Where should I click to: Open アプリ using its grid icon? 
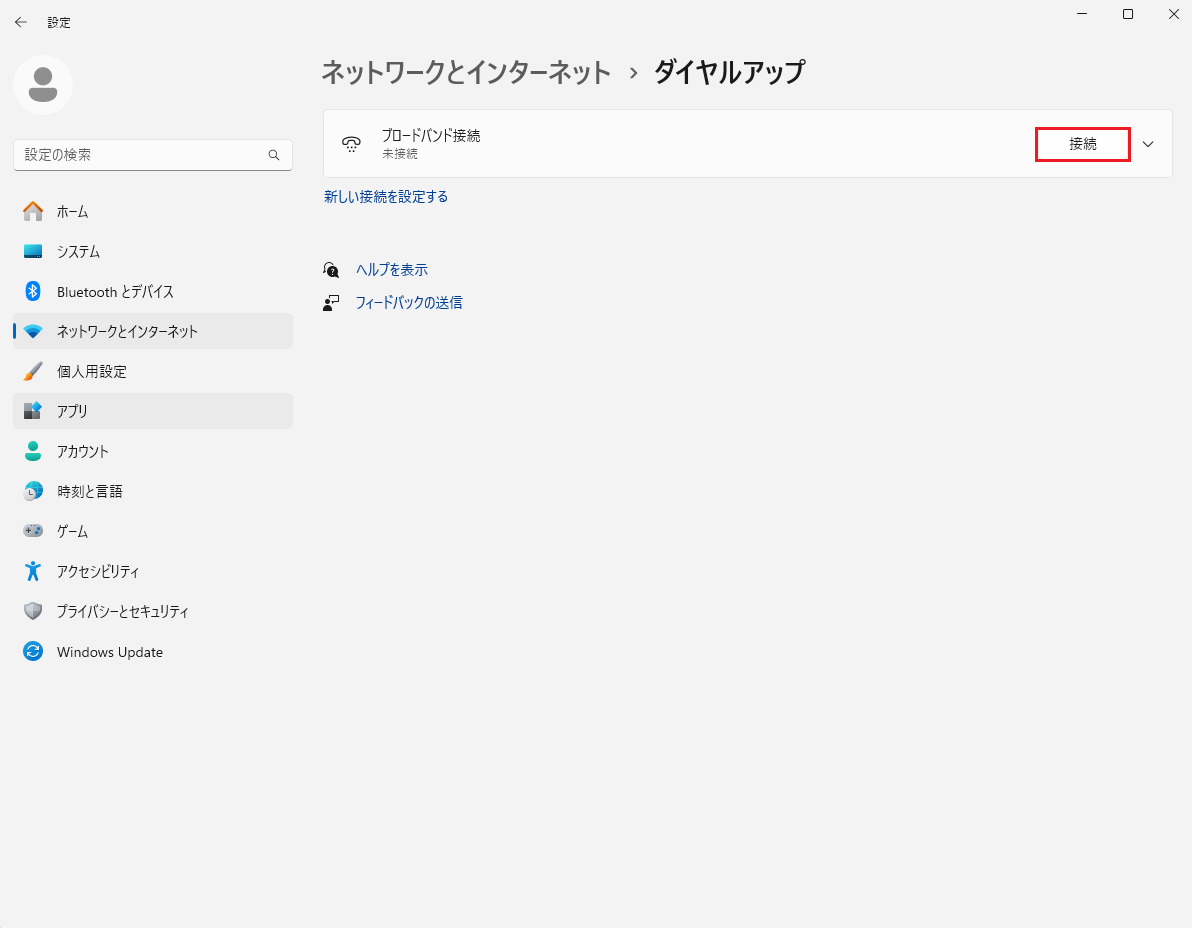point(33,411)
